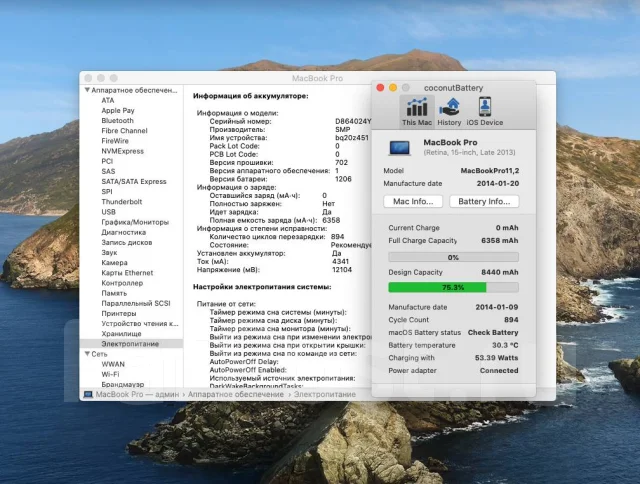Click the MacBook Pro laptop icon in coconutBattery
The height and width of the screenshot is (484, 640).
pos(400,148)
